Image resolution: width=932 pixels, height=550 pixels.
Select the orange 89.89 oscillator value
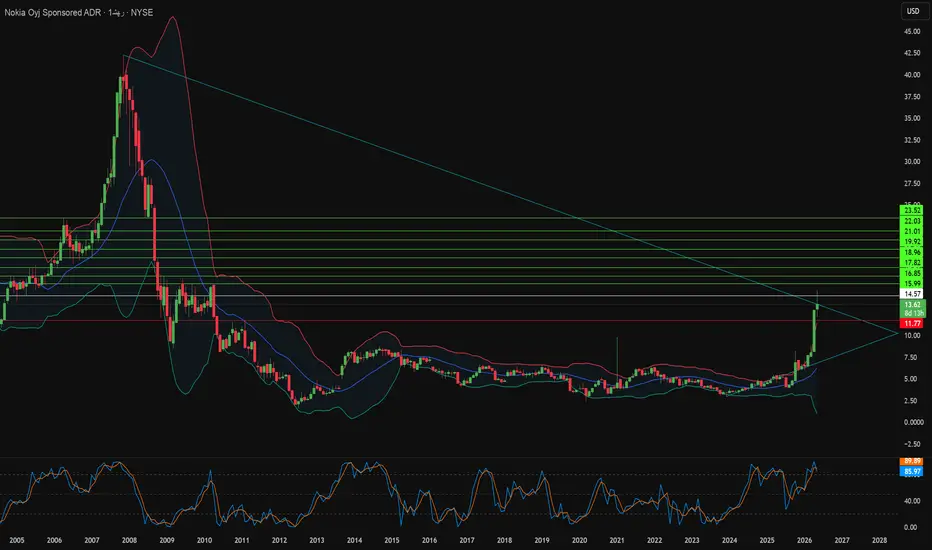[912, 461]
